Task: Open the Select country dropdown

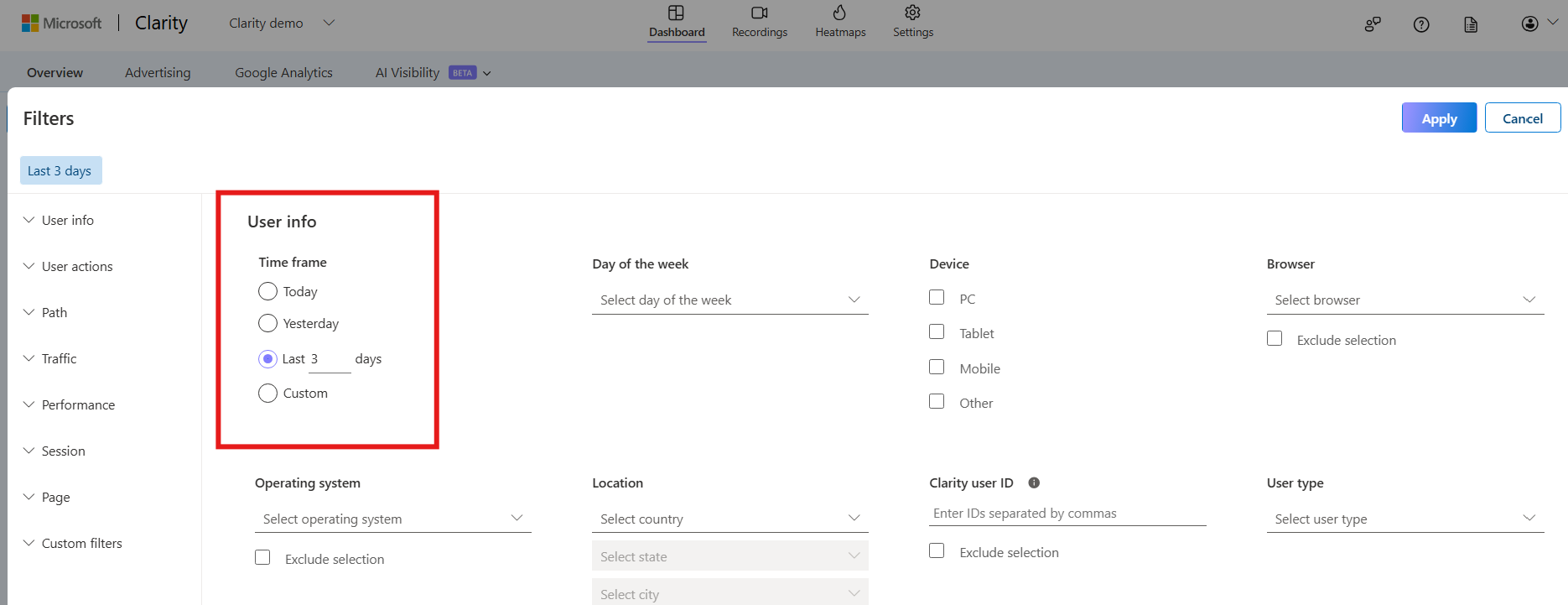Action: click(x=729, y=519)
